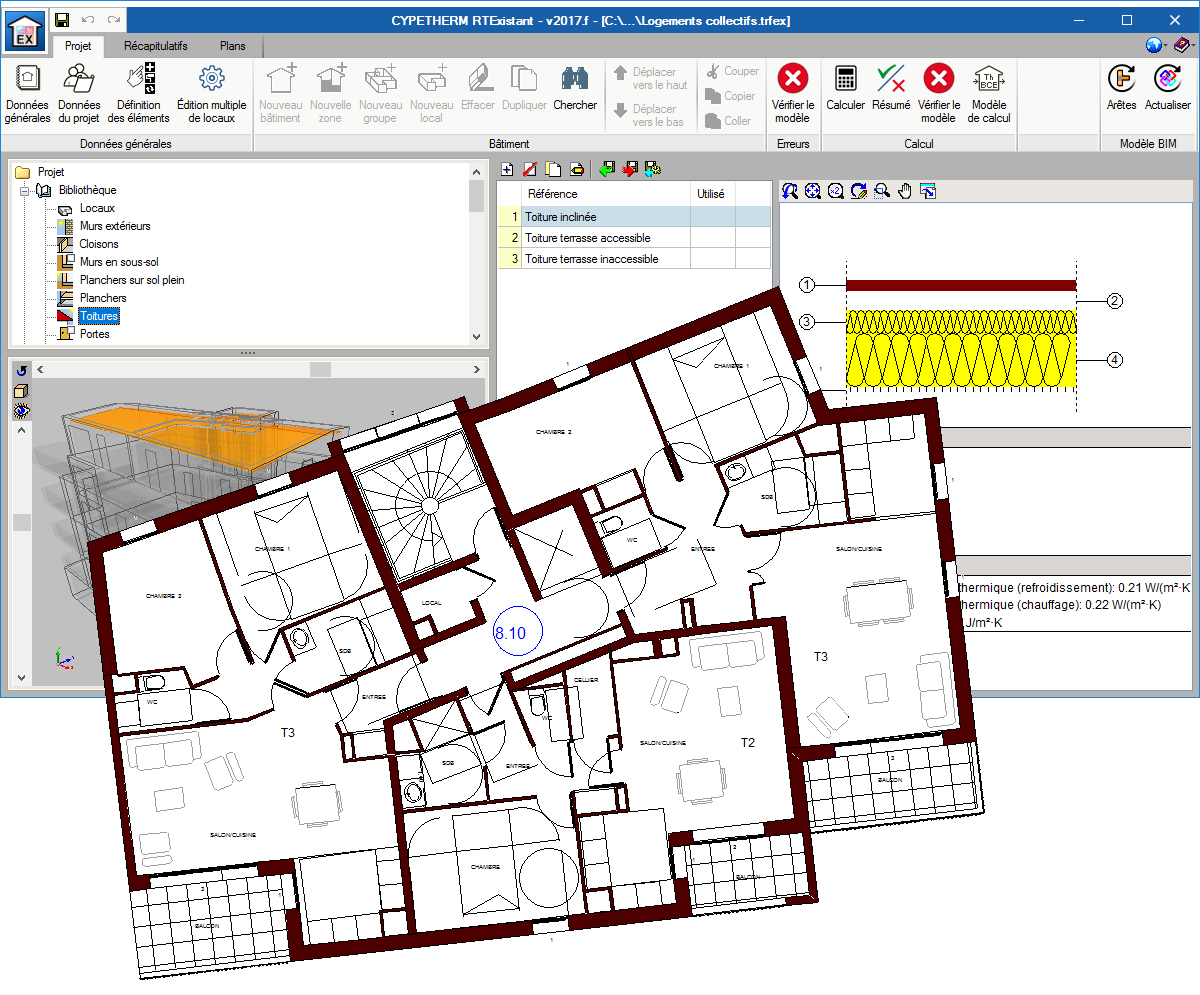Open Édition multiple de locaux

211,94
